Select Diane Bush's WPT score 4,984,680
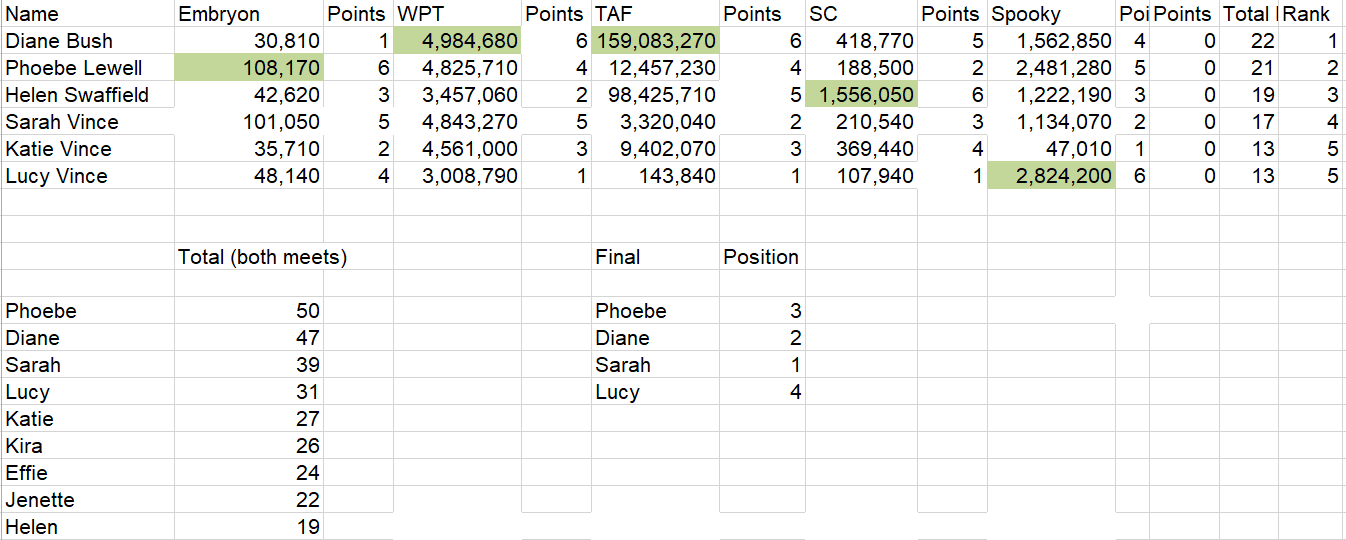The height and width of the screenshot is (540, 1346). [458, 41]
